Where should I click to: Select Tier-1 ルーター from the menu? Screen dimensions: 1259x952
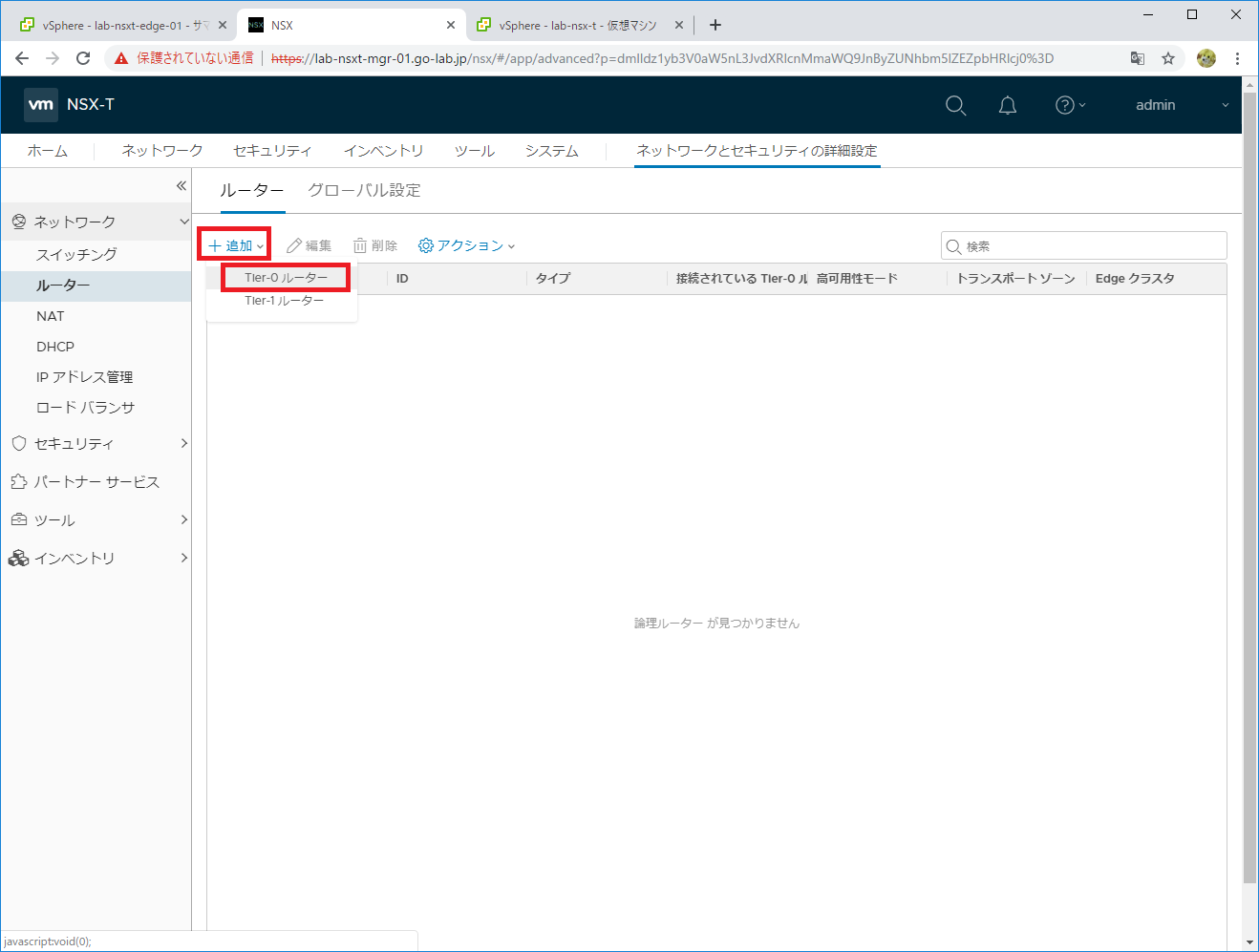coord(284,300)
